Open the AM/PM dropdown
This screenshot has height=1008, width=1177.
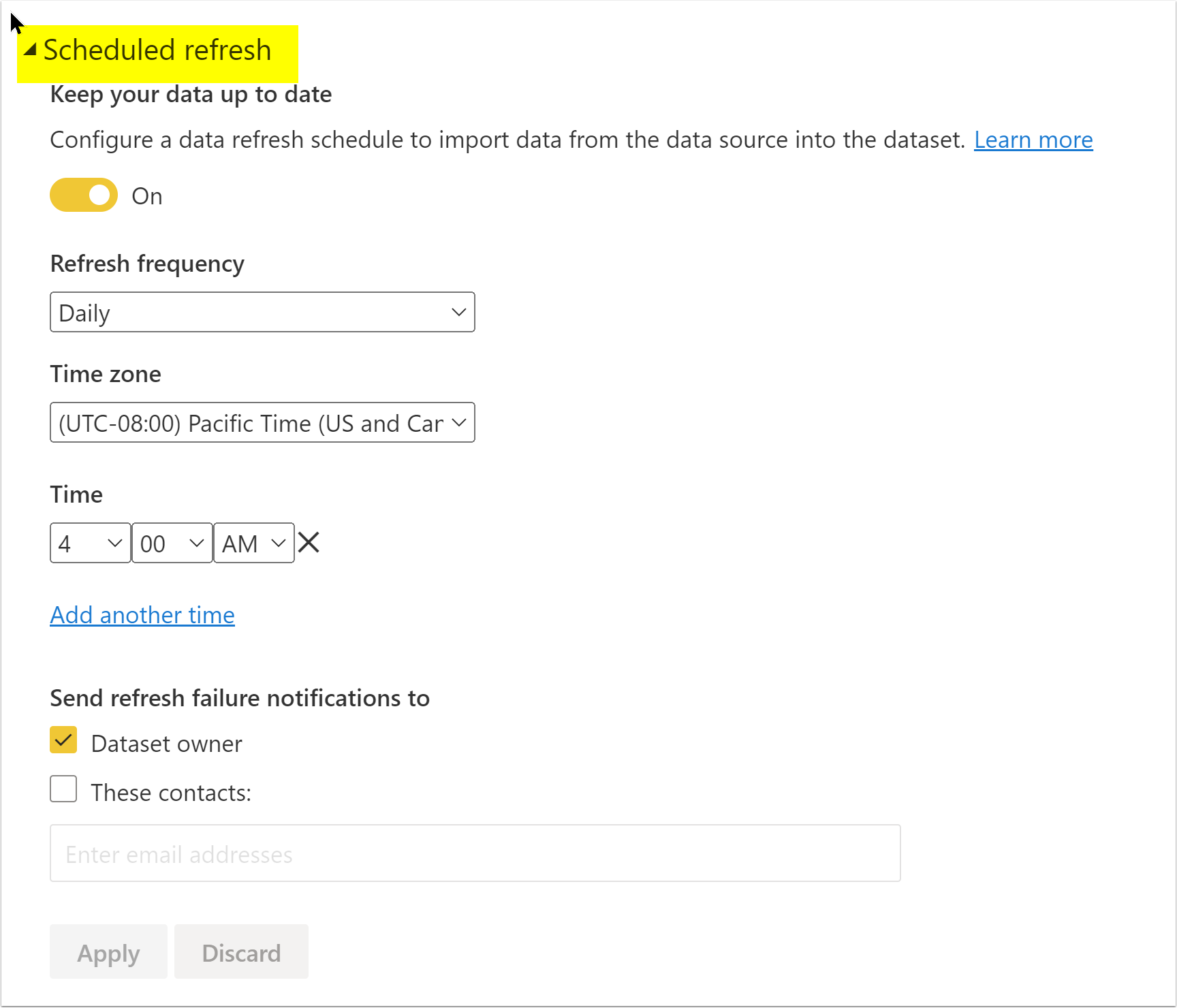(x=254, y=543)
